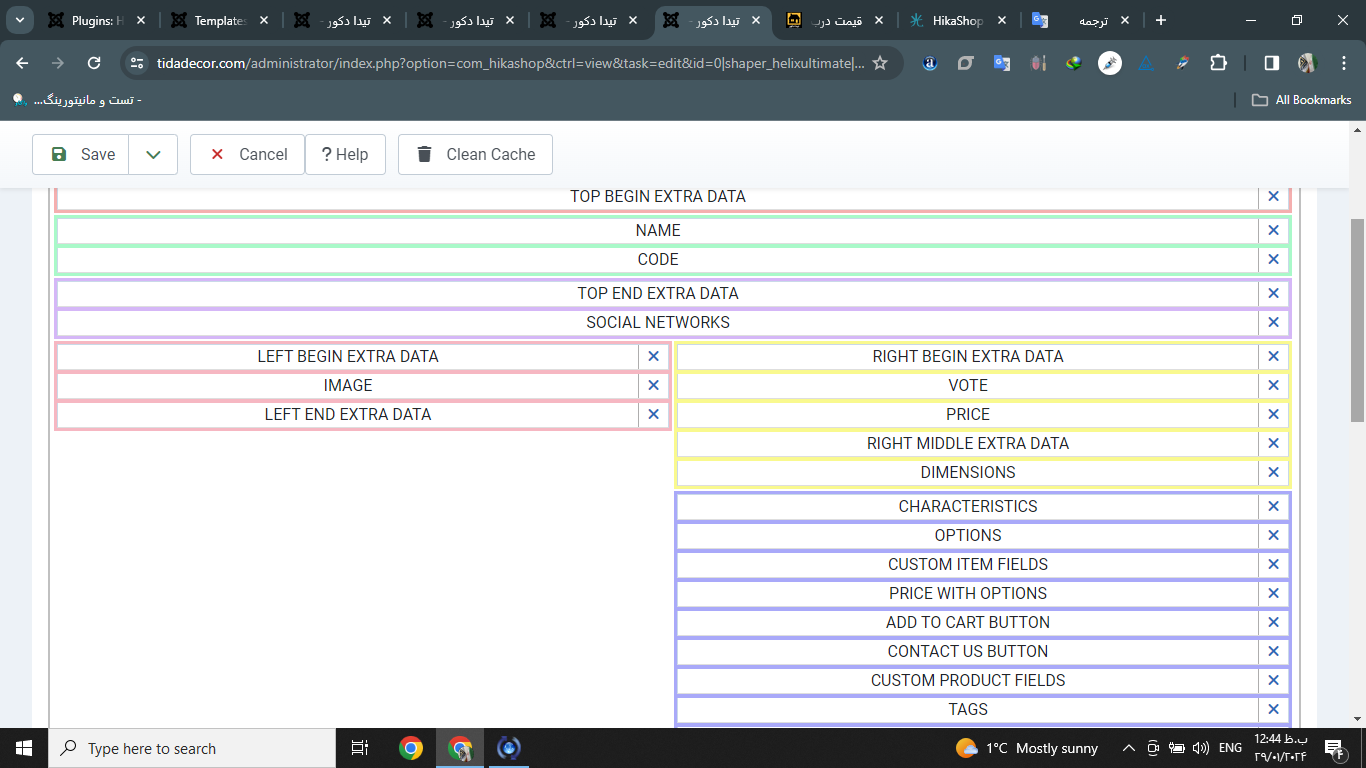Delete the IMAGE block using its X

tap(653, 385)
